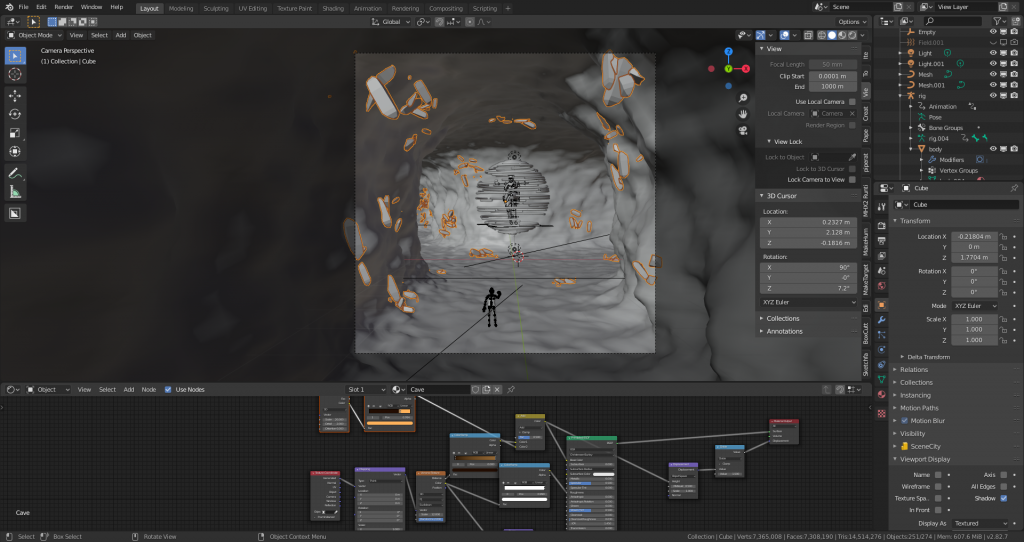Switch to the Compositing workspace tab
This screenshot has height=542, width=1024.
pyautogui.click(x=446, y=8)
